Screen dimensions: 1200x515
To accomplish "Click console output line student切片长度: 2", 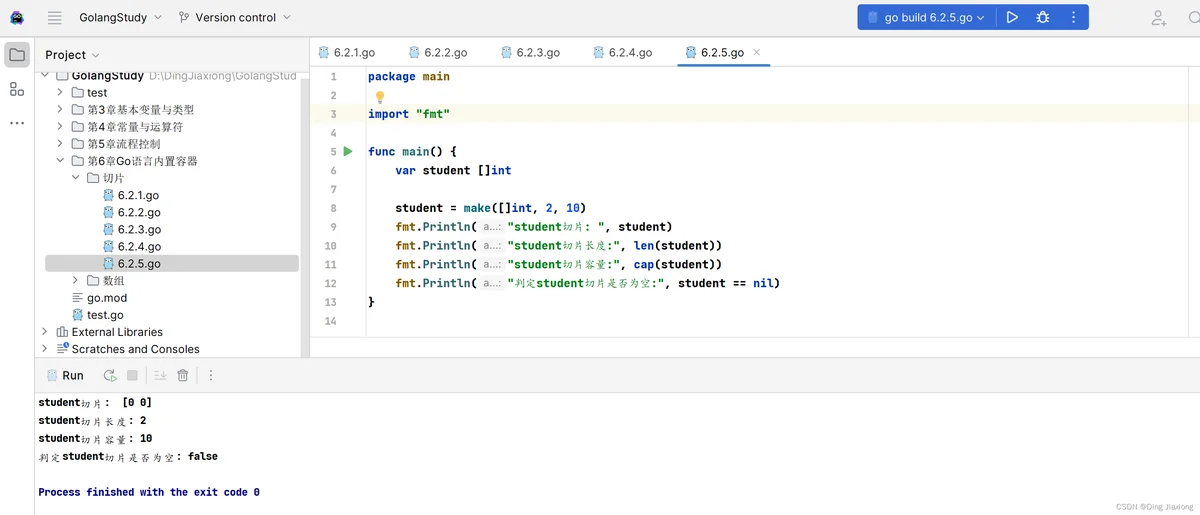I will coord(92,421).
